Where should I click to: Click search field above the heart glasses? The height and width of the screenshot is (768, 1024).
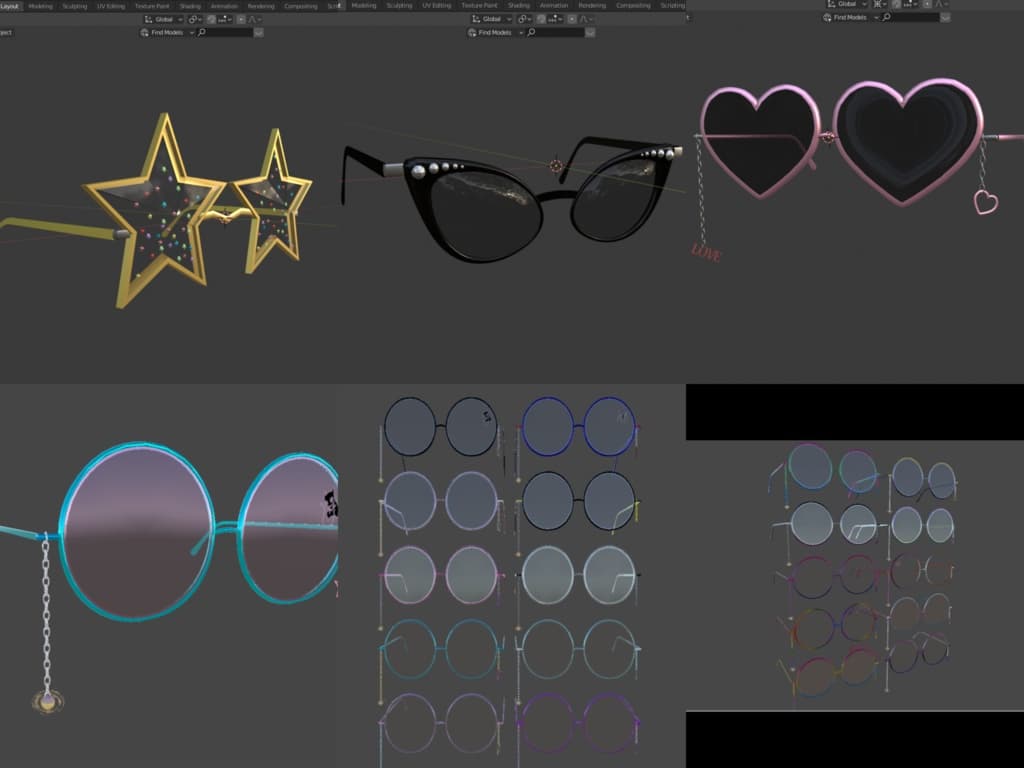(x=915, y=17)
